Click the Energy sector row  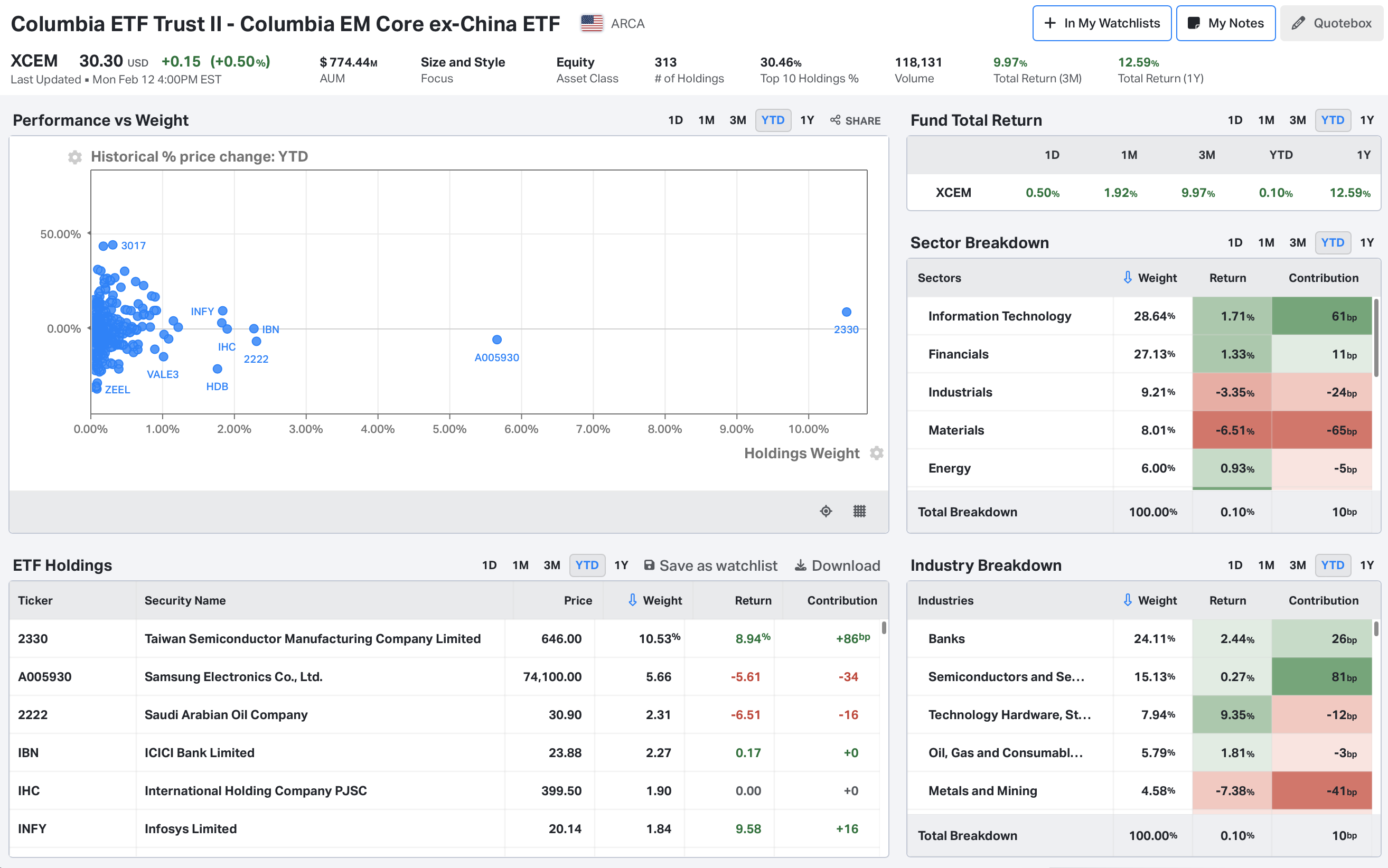tap(1139, 468)
